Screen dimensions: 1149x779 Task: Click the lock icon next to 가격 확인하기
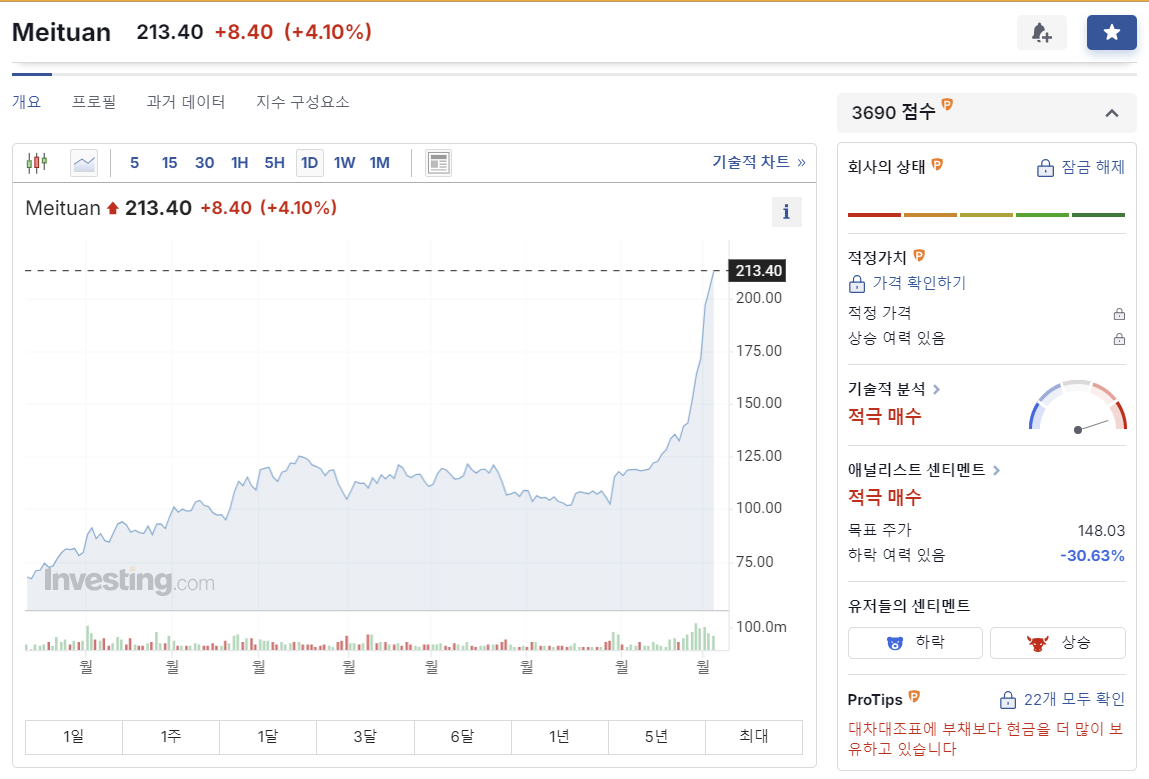point(857,283)
